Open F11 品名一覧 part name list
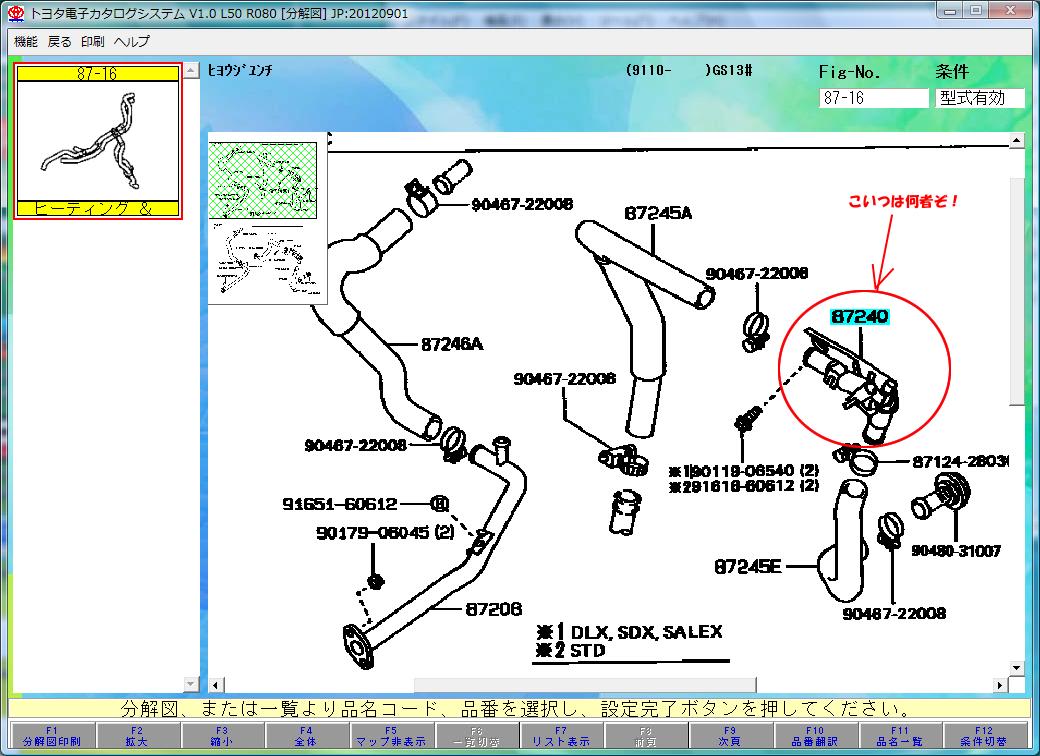The image size is (1040, 756). coord(897,737)
